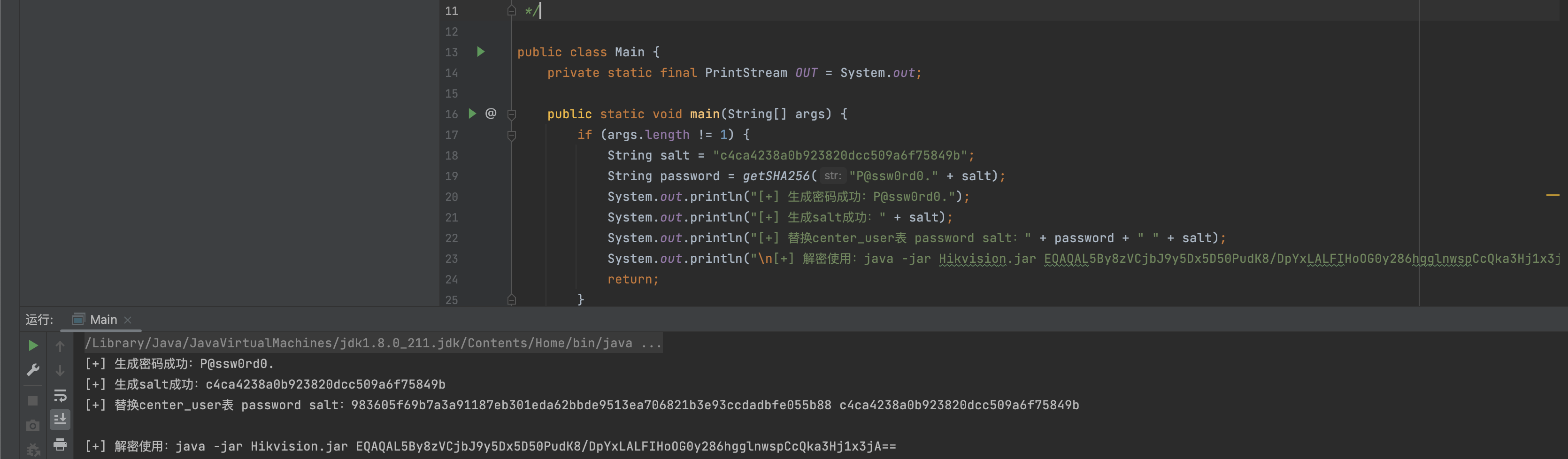1568x459 pixels.
Task: Rerun Main with the green run button
Action: tap(33, 345)
